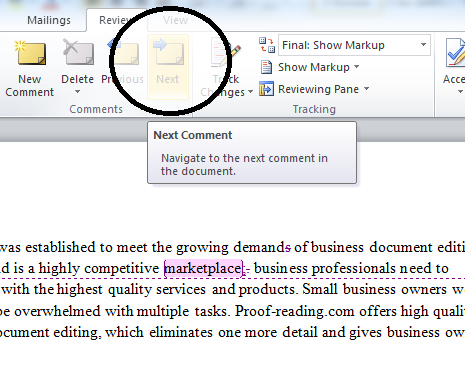Click the Display for Review icon
The image size is (465, 370).
tap(267, 45)
